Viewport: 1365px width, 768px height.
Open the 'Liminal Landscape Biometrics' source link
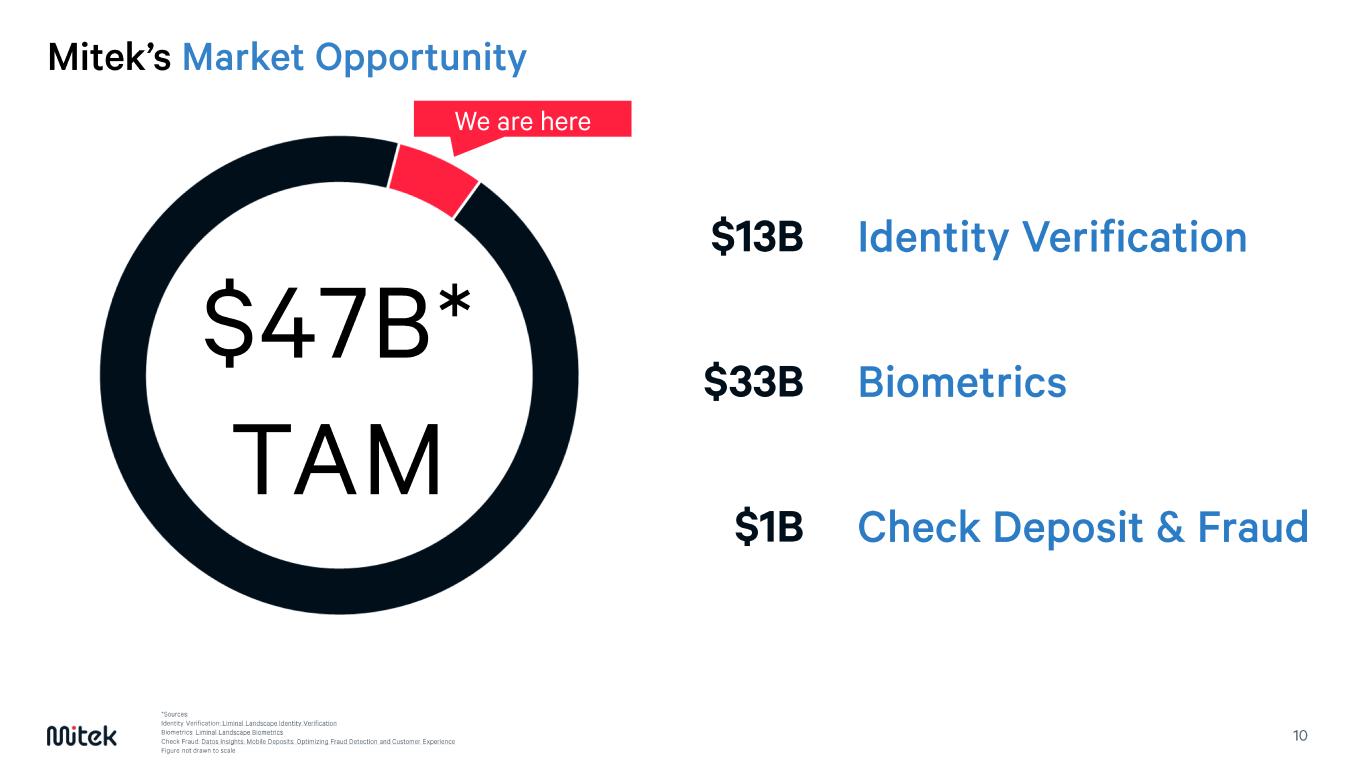(239, 731)
